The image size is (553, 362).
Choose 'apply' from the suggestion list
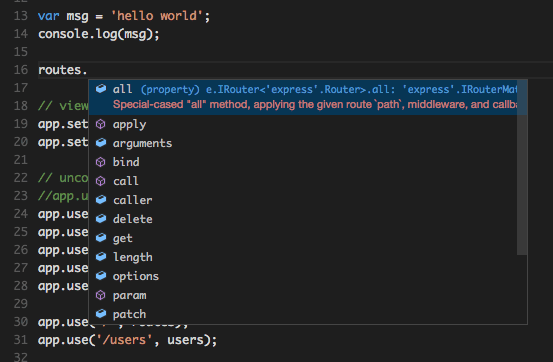coord(303,124)
